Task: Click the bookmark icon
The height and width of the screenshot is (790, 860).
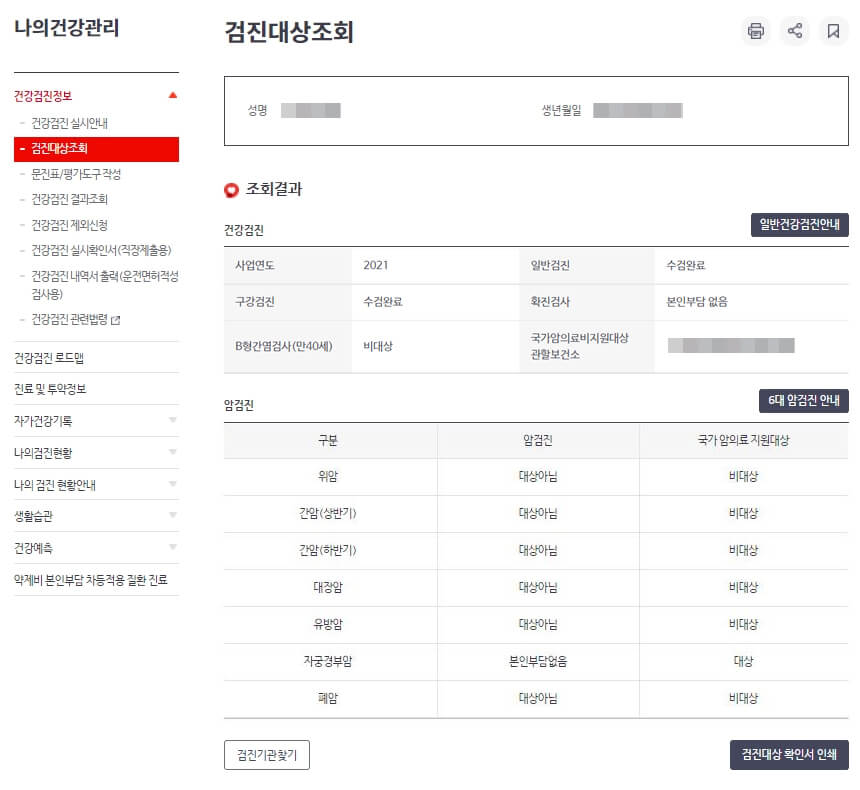Action: tap(835, 31)
